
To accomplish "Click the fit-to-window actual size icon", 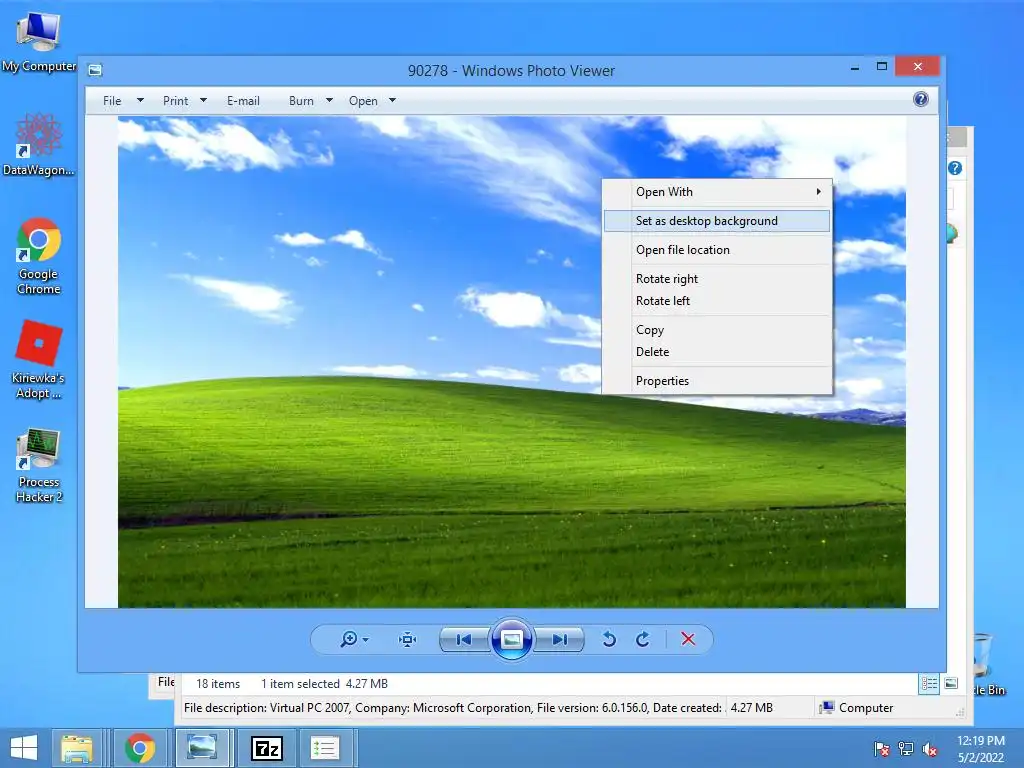I will click(x=408, y=639).
